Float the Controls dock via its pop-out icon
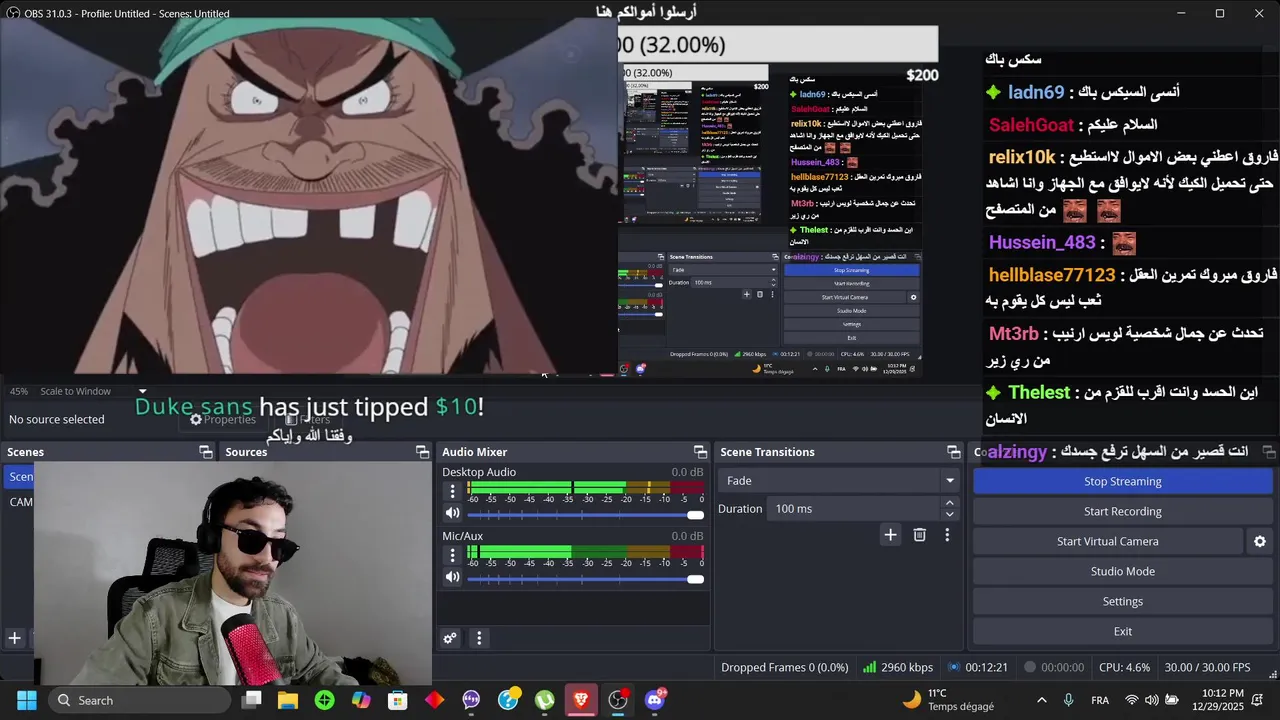The image size is (1280, 720). pos(1269,452)
